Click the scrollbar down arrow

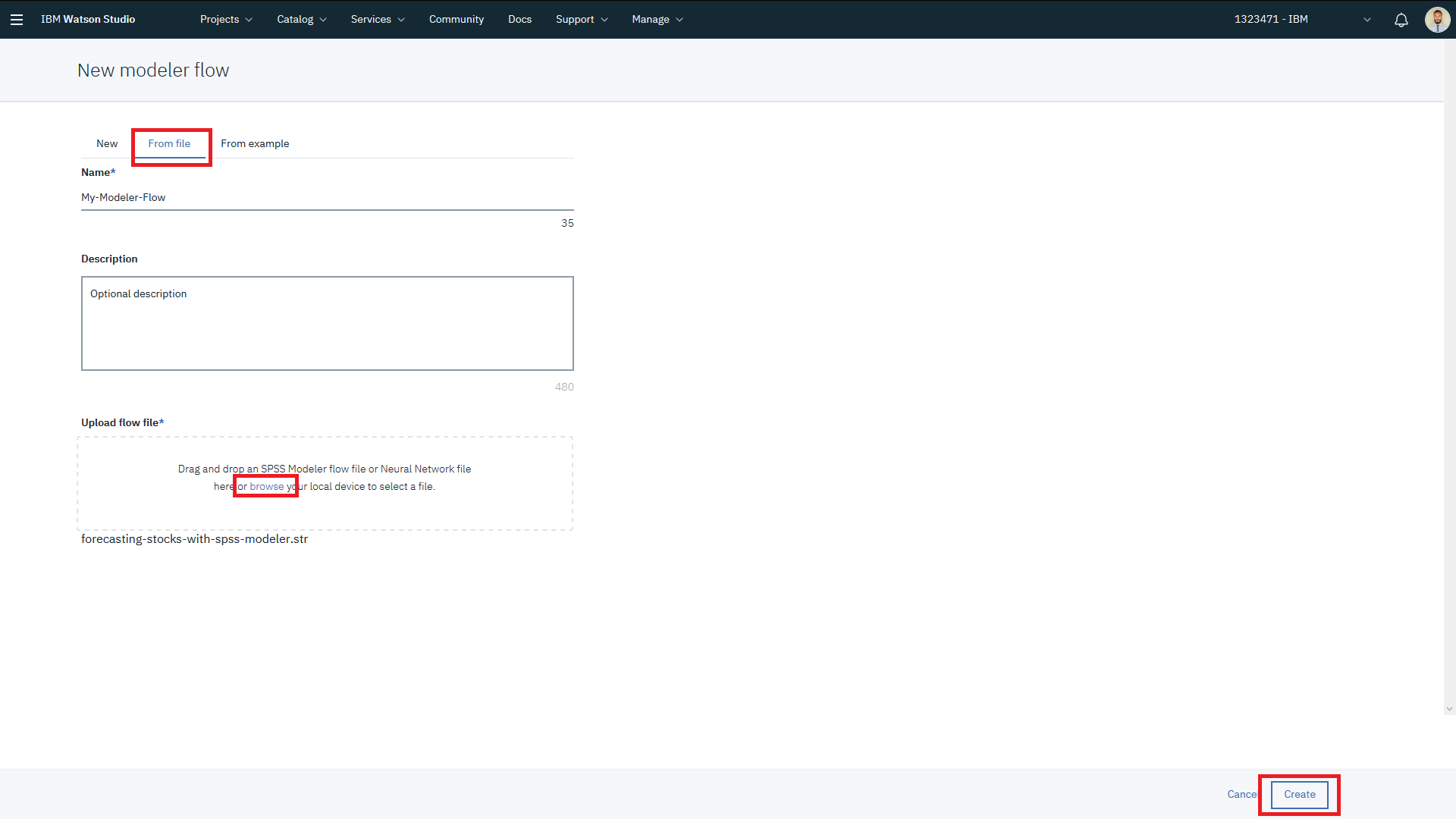pyautogui.click(x=1449, y=710)
